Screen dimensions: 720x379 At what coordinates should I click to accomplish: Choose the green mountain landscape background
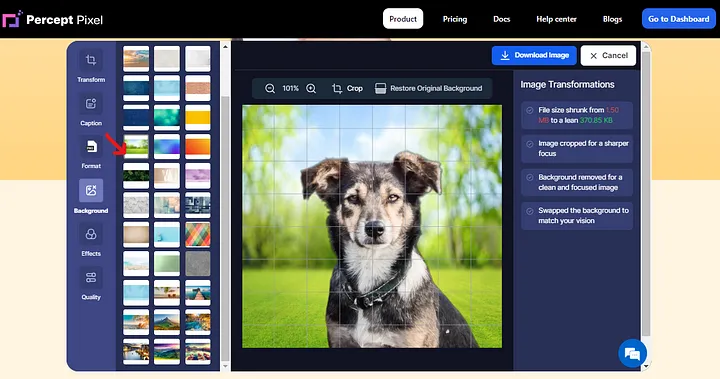167,322
